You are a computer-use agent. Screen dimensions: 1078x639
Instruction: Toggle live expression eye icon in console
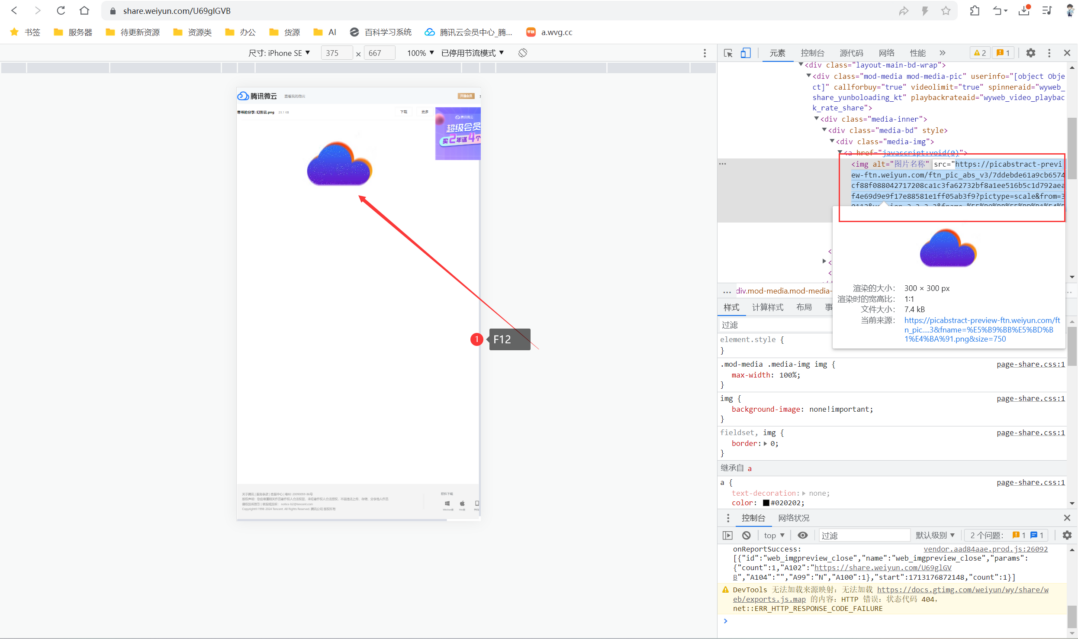(802, 535)
